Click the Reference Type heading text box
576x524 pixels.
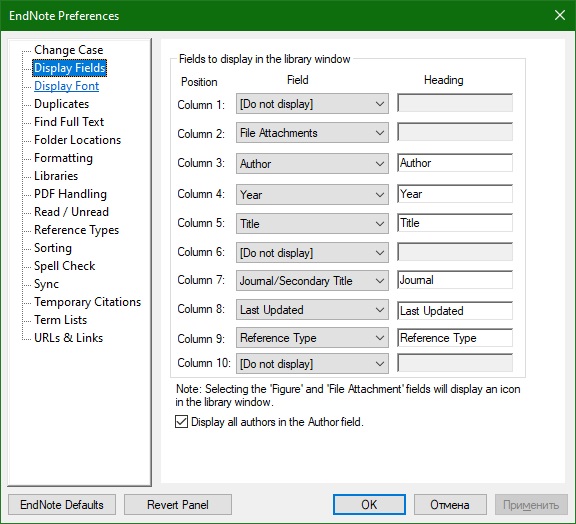point(455,337)
